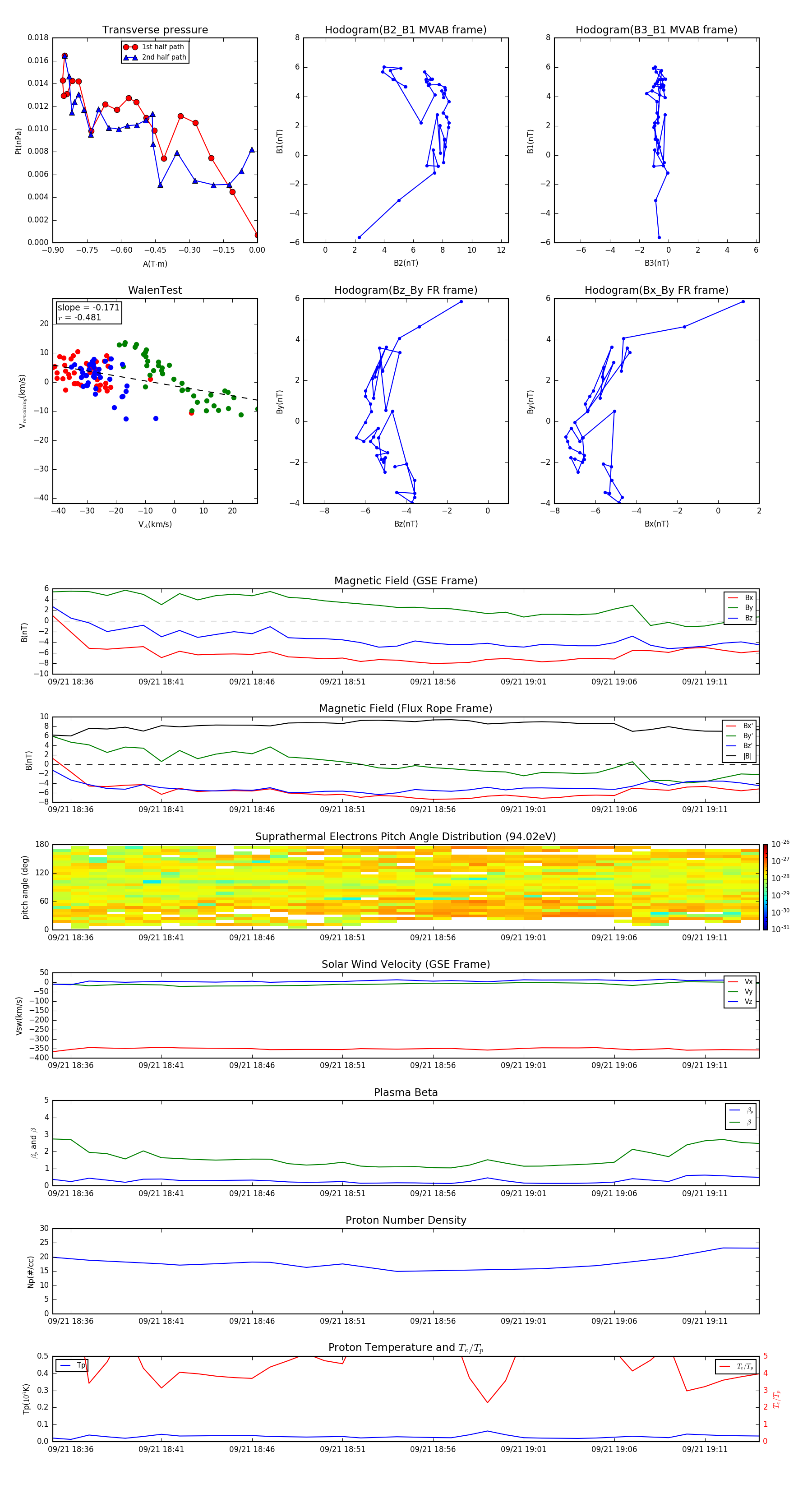
Task: Click the 'Pt(nPa)' y-axis label
Action: [x=18, y=140]
